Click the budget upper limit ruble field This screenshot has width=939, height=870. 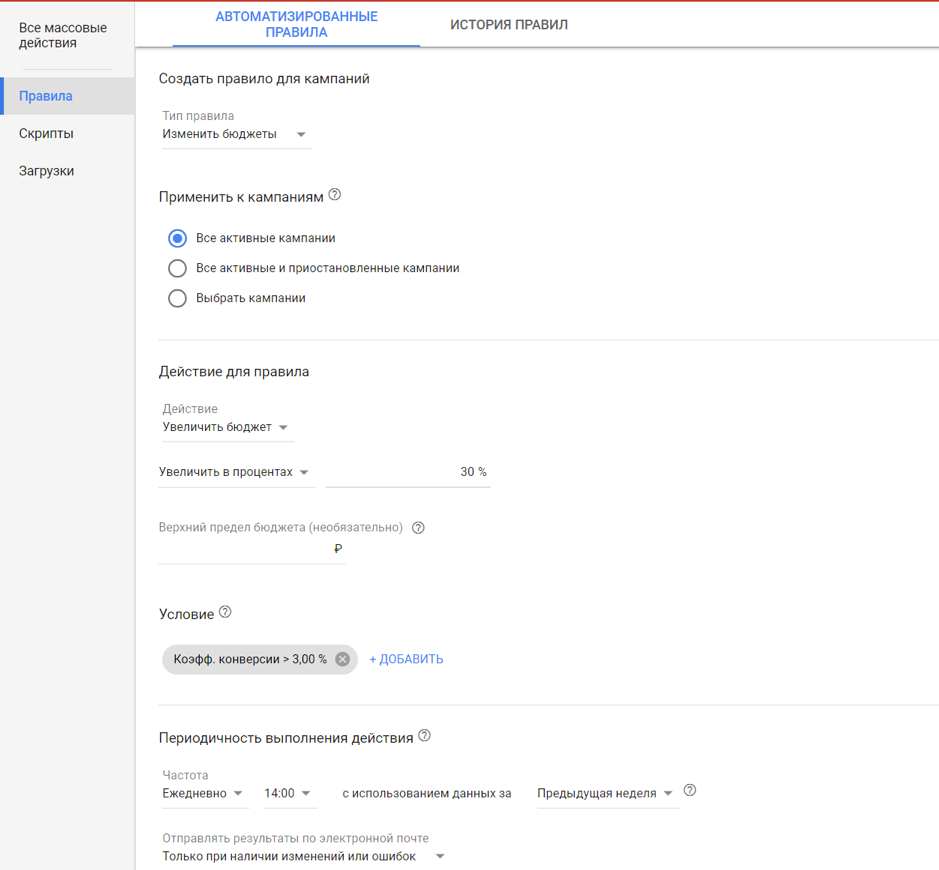tap(245, 549)
